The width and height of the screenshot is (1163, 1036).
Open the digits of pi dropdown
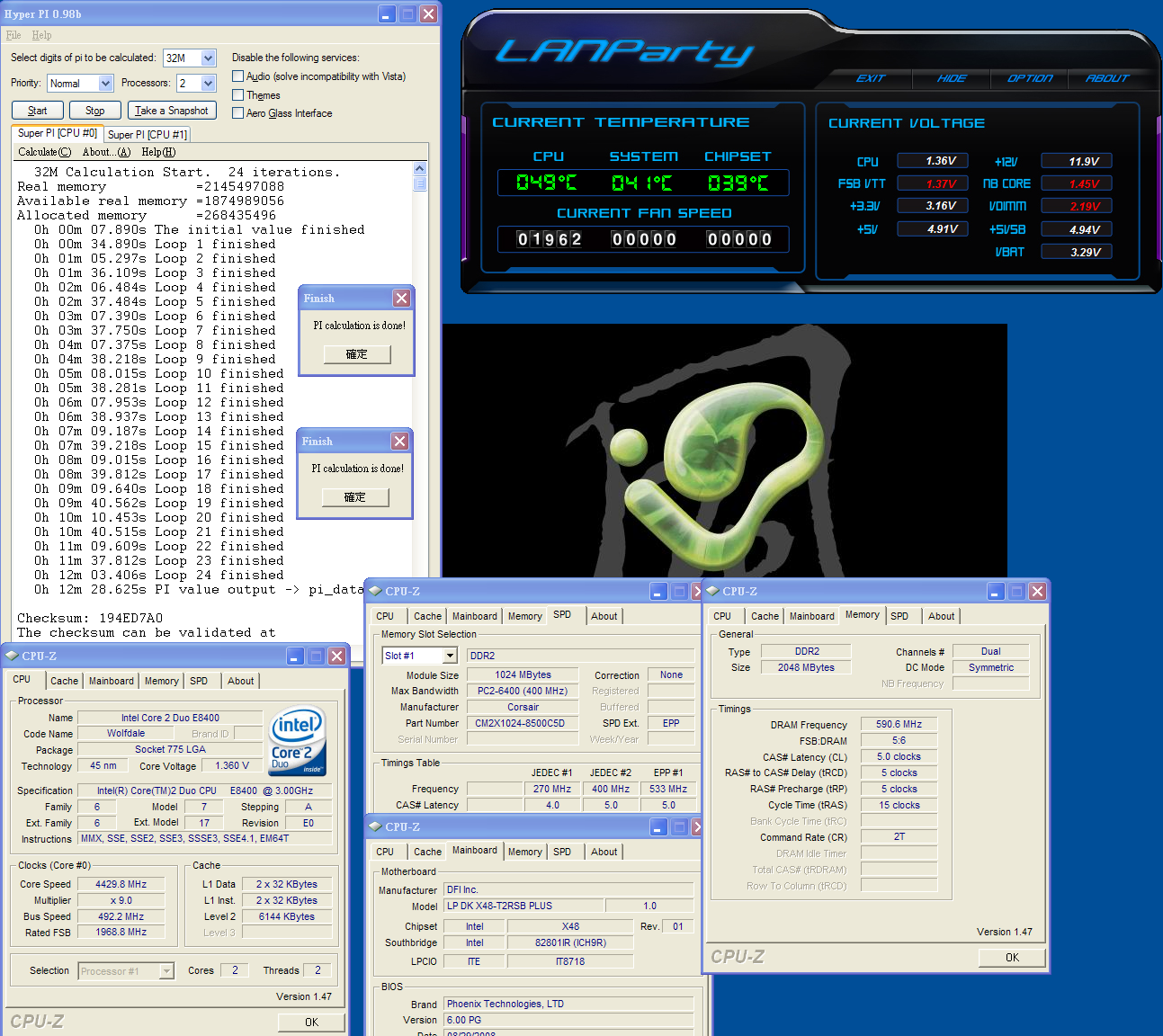pos(208,58)
